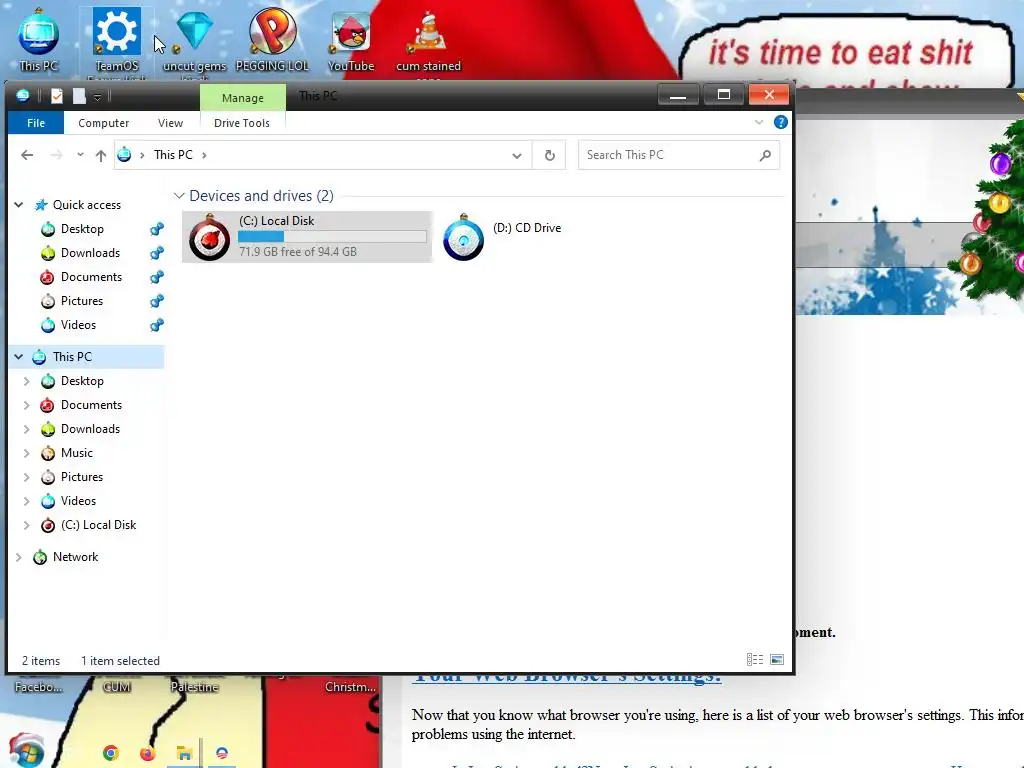Expand Documents under This PC
This screenshot has width=1024, height=768.
pyautogui.click(x=27, y=405)
